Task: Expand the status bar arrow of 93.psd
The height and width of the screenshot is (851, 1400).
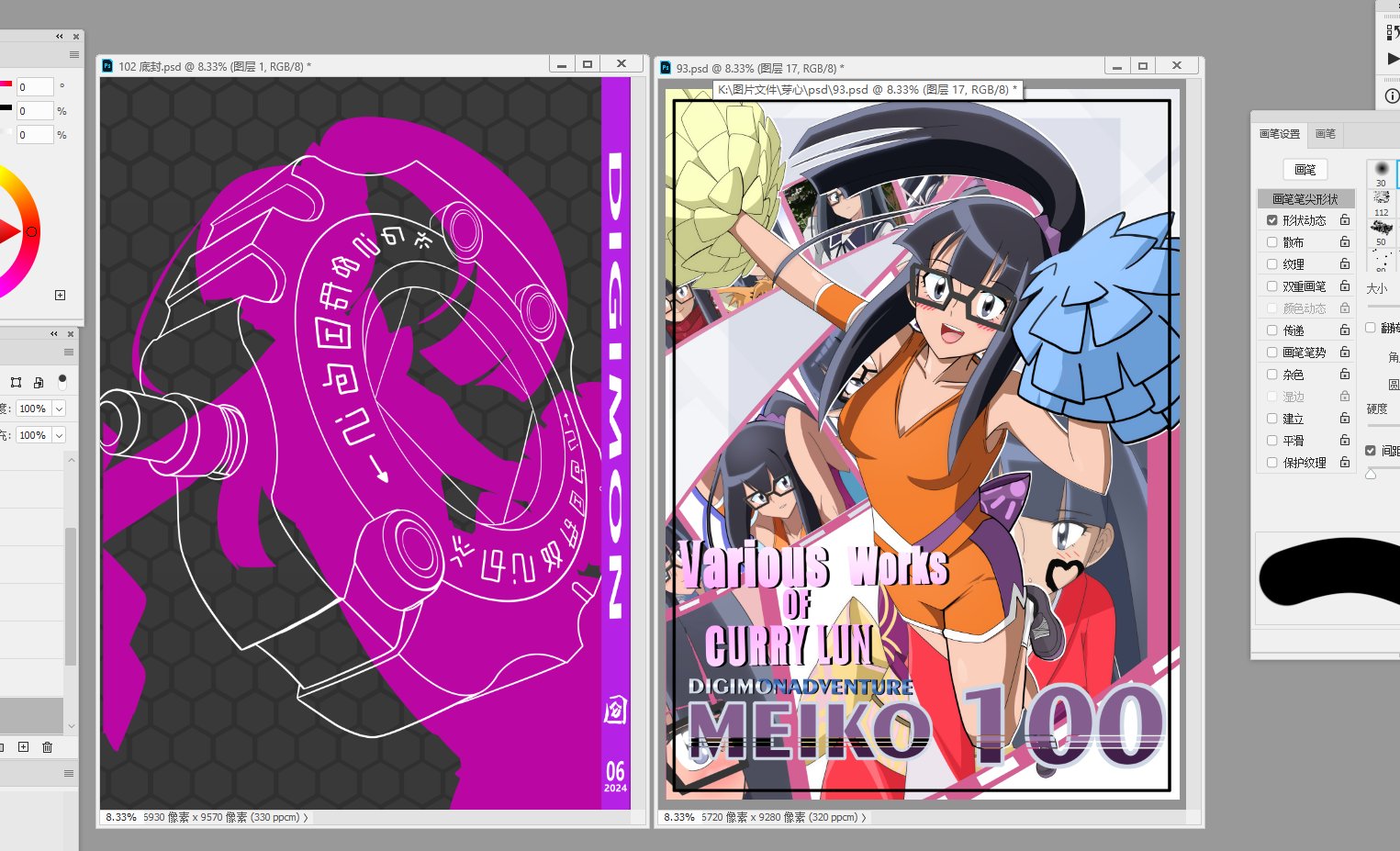Action: [864, 817]
